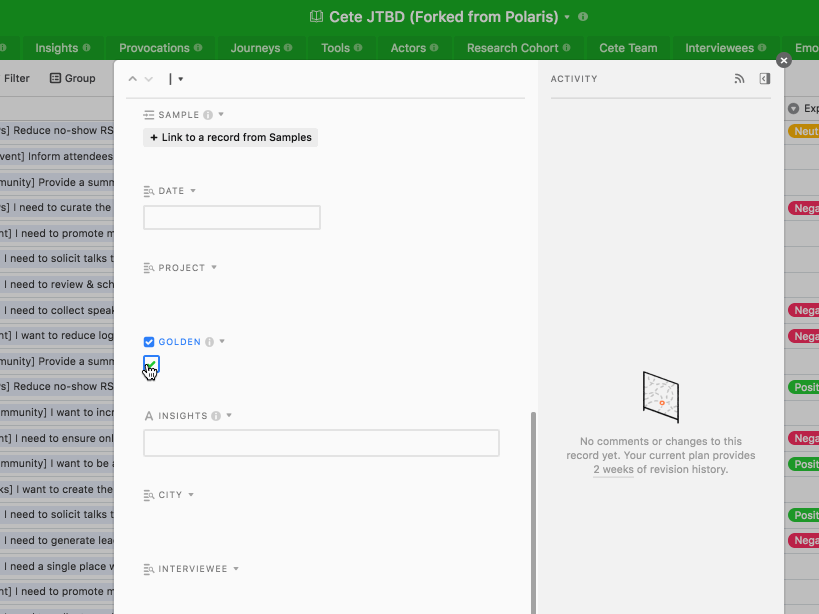Viewport: 819px width, 614px height.
Task: Expand the Interviewee field dropdown
Action: tap(237, 568)
